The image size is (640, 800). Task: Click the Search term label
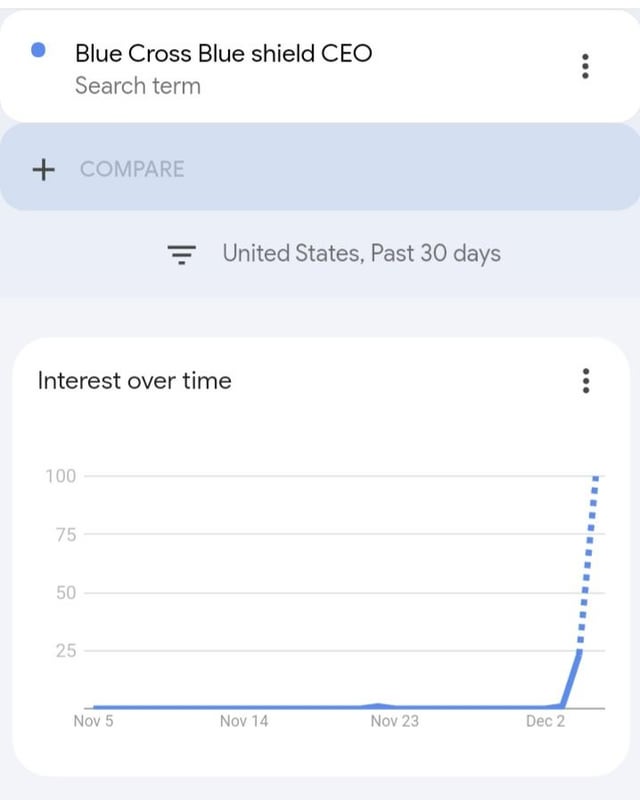point(137,86)
